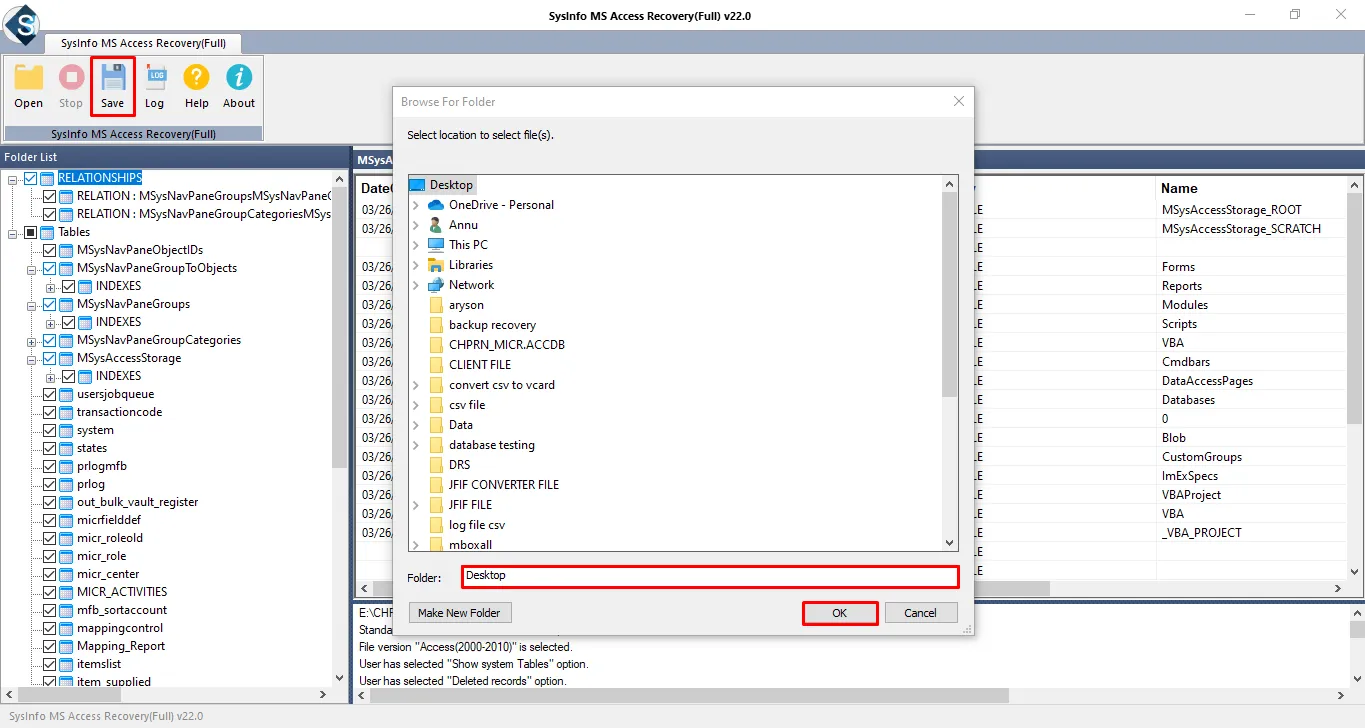Toggle the Tables checkbox
Image resolution: width=1365 pixels, height=728 pixels.
coord(30,232)
